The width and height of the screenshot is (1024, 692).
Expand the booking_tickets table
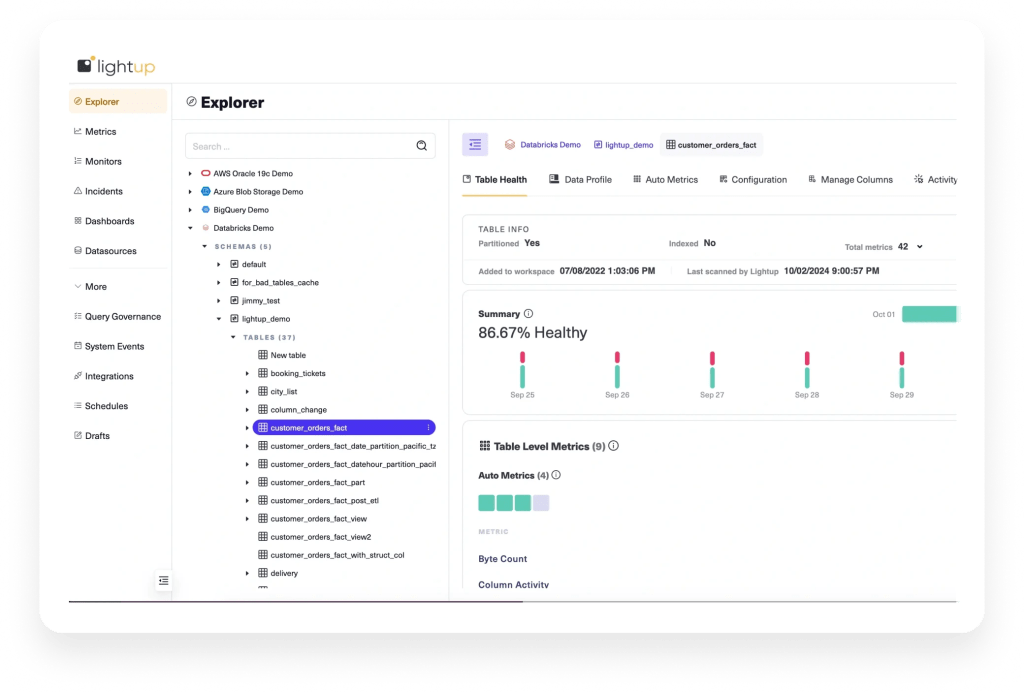click(247, 374)
